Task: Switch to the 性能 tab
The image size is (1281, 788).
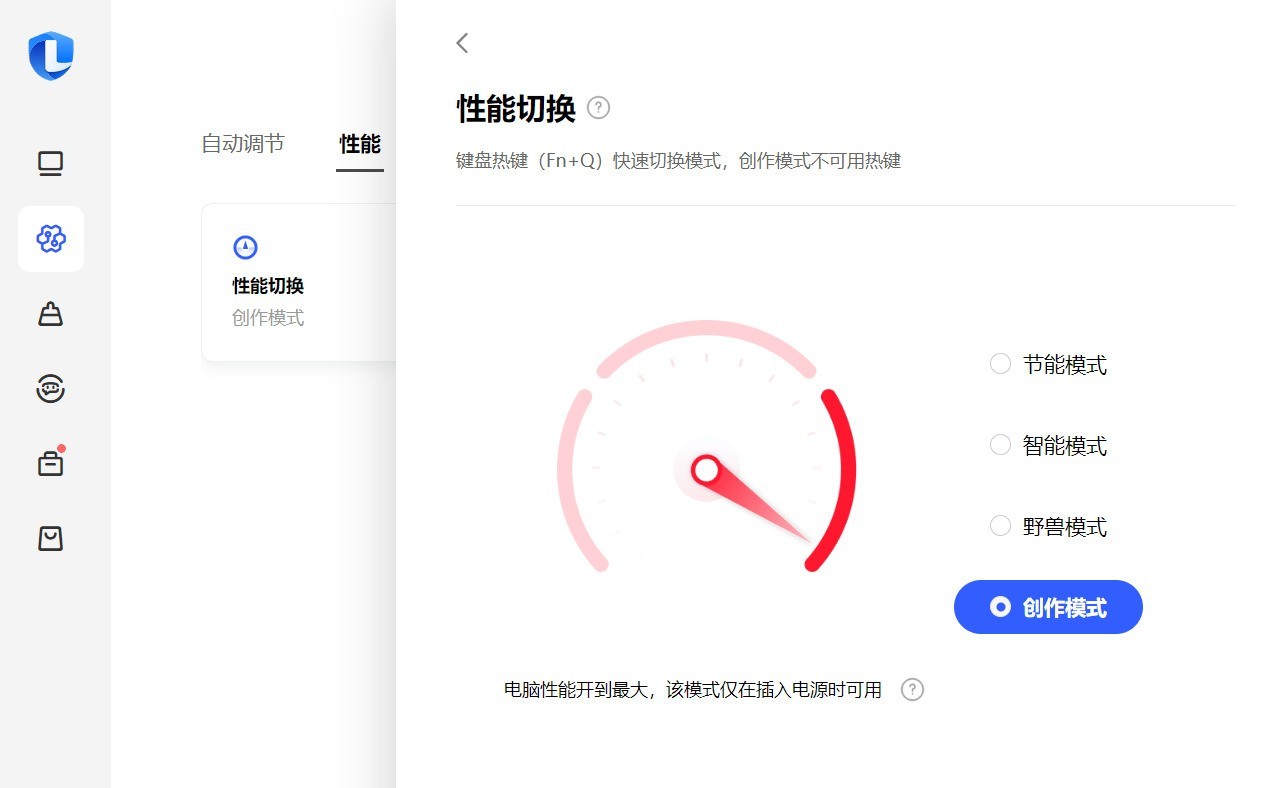Action: click(360, 144)
